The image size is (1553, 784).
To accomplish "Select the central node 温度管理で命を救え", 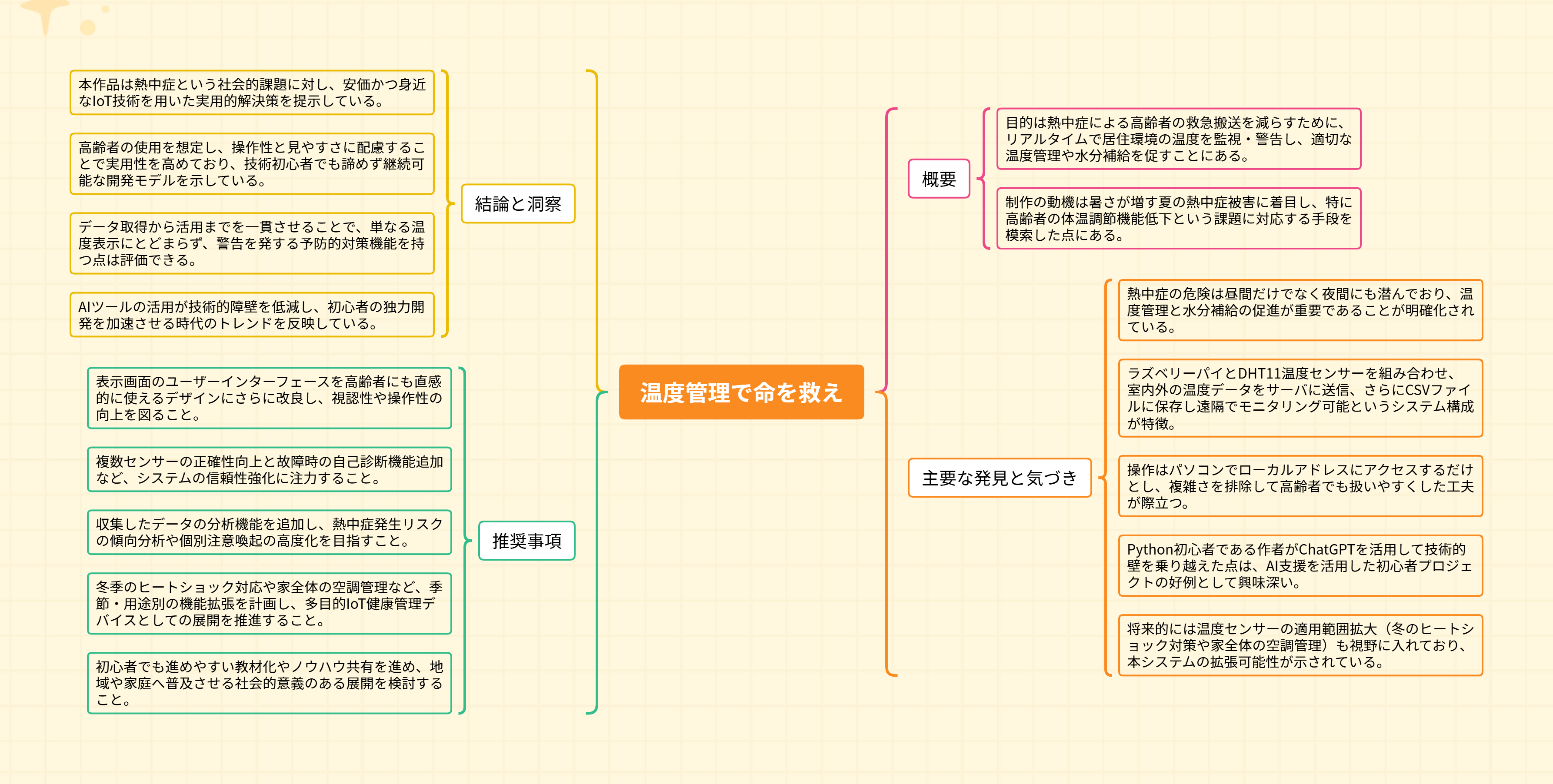I will [741, 392].
